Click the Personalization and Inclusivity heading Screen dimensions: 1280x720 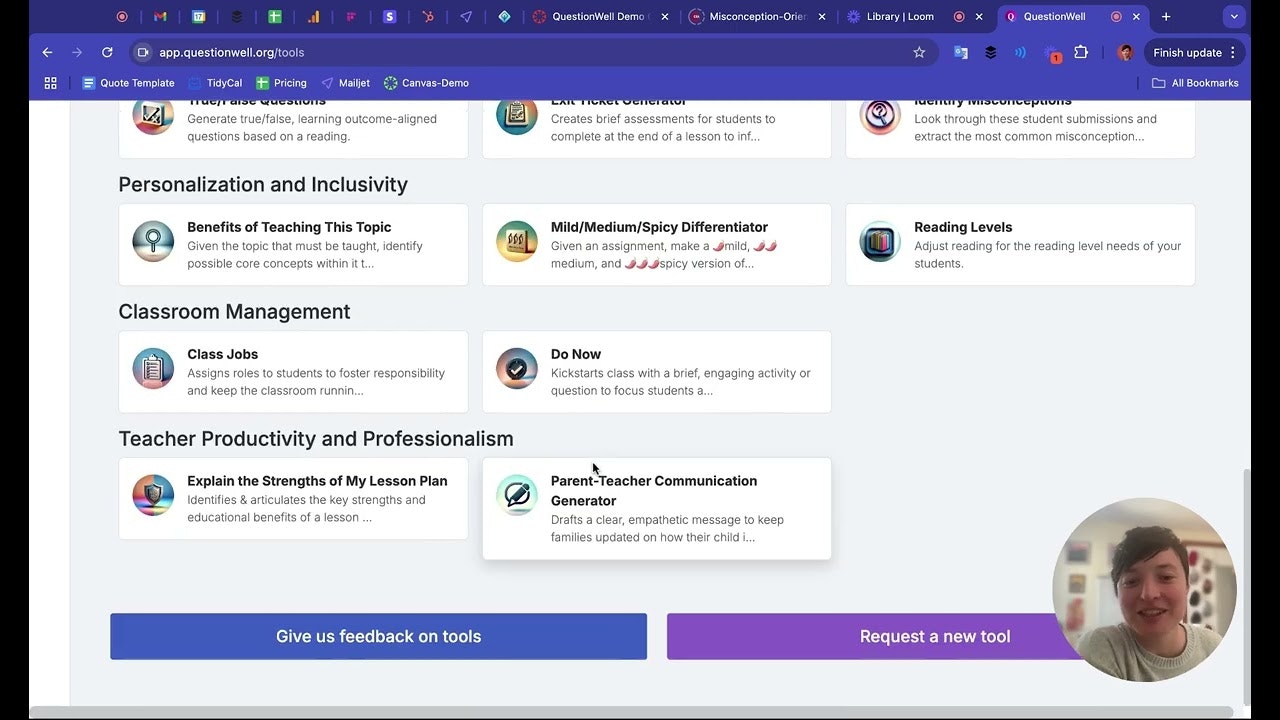(x=263, y=184)
